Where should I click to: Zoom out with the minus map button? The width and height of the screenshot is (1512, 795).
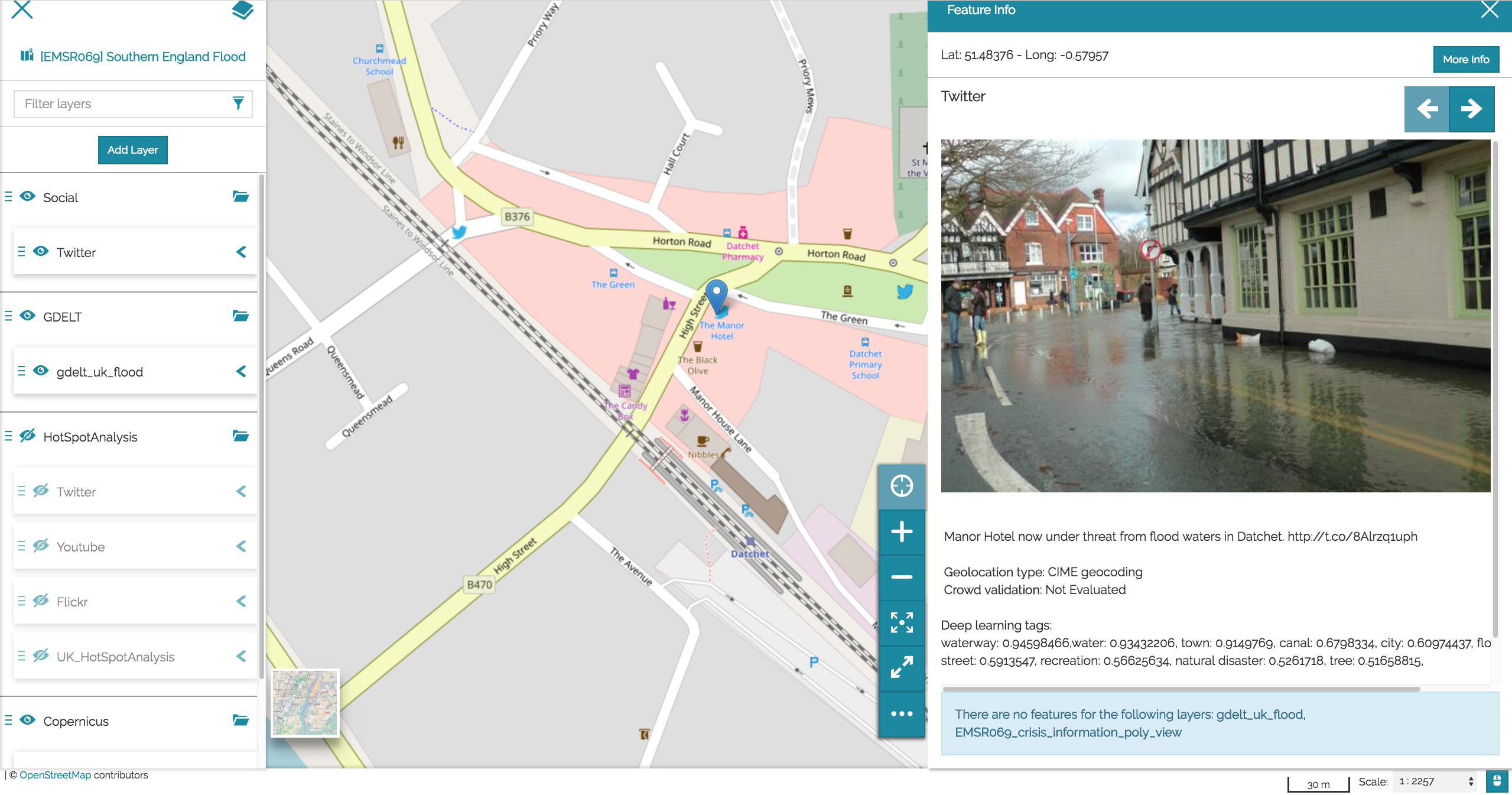[x=902, y=577]
